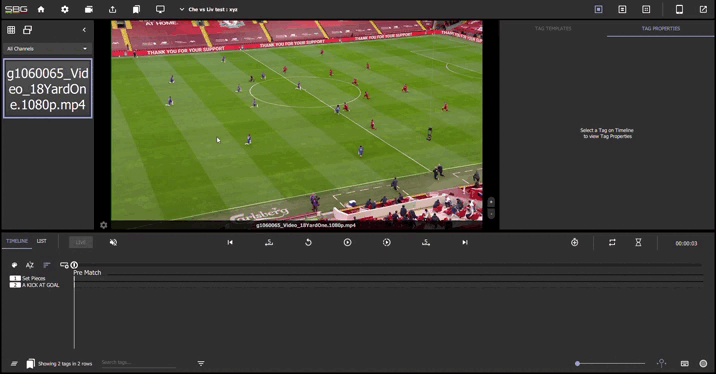
Task: Open video player settings gear
Action: click(104, 225)
